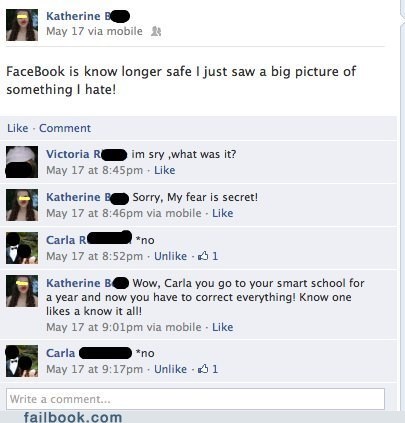Like the main post

tap(18, 128)
